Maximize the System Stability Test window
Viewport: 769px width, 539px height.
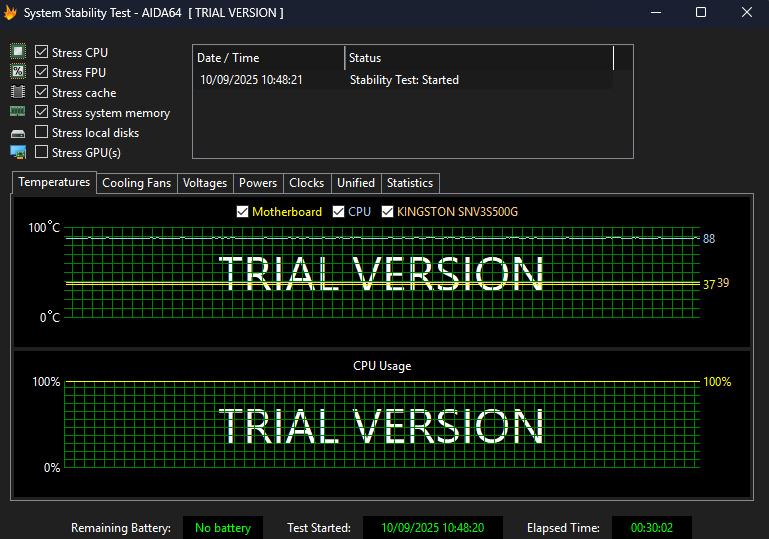[701, 13]
